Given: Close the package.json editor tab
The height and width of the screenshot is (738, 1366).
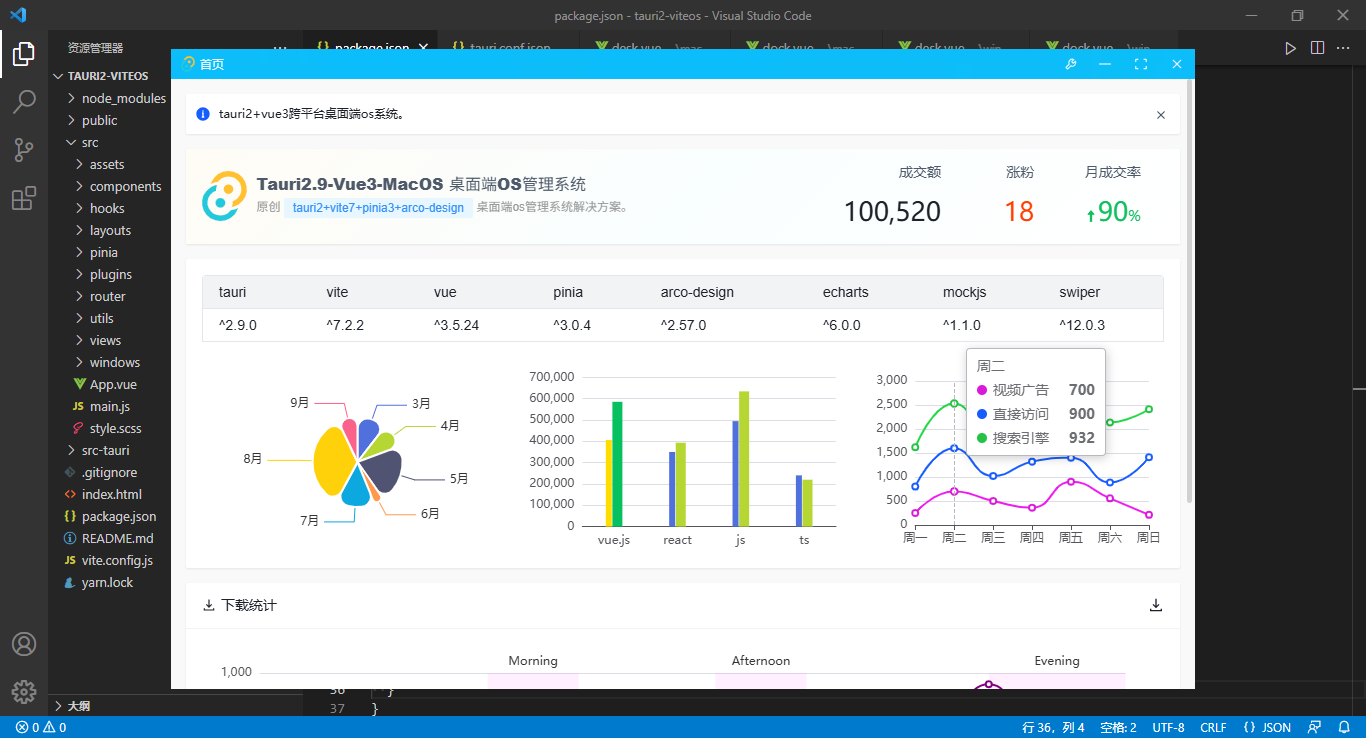Looking at the screenshot, I should [423, 47].
